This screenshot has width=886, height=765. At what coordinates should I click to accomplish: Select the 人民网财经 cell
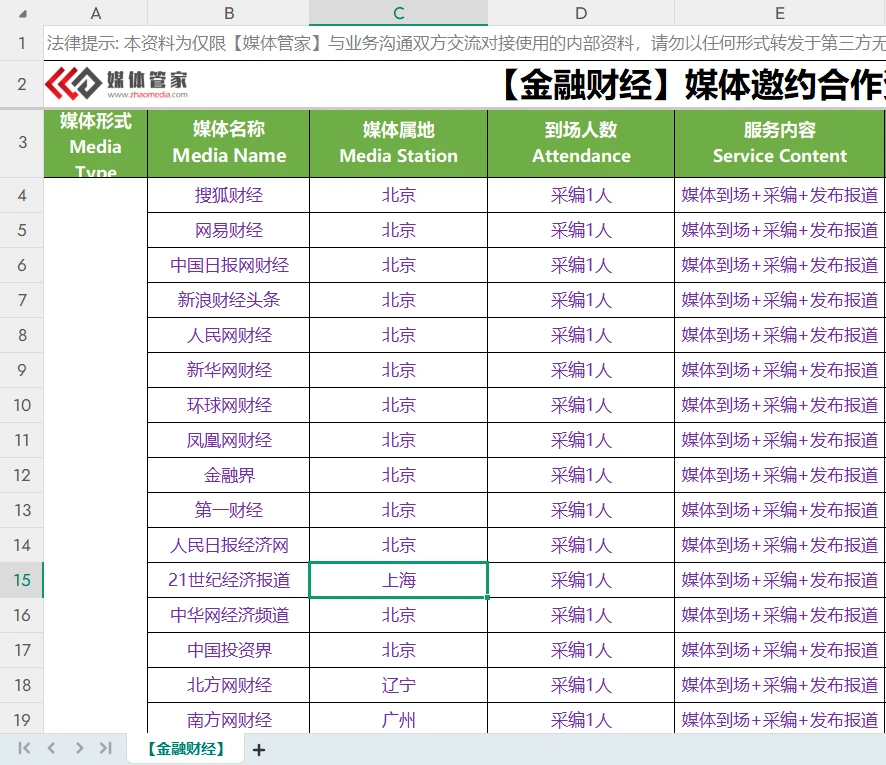[228, 335]
